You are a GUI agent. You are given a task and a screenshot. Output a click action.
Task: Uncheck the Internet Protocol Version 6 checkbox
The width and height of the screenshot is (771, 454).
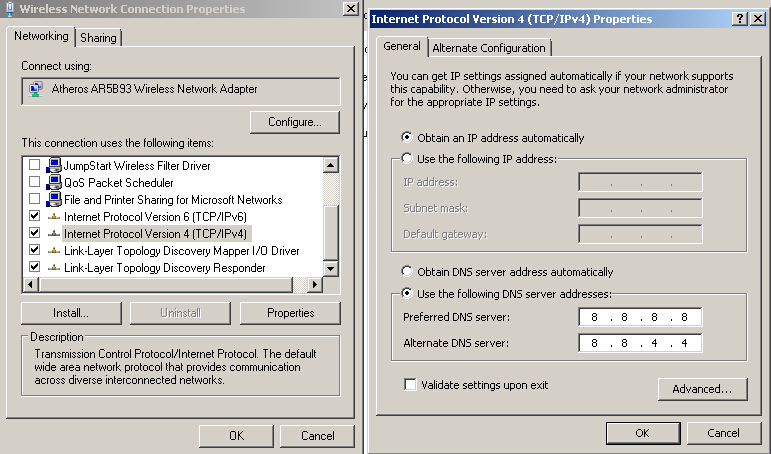(x=35, y=217)
